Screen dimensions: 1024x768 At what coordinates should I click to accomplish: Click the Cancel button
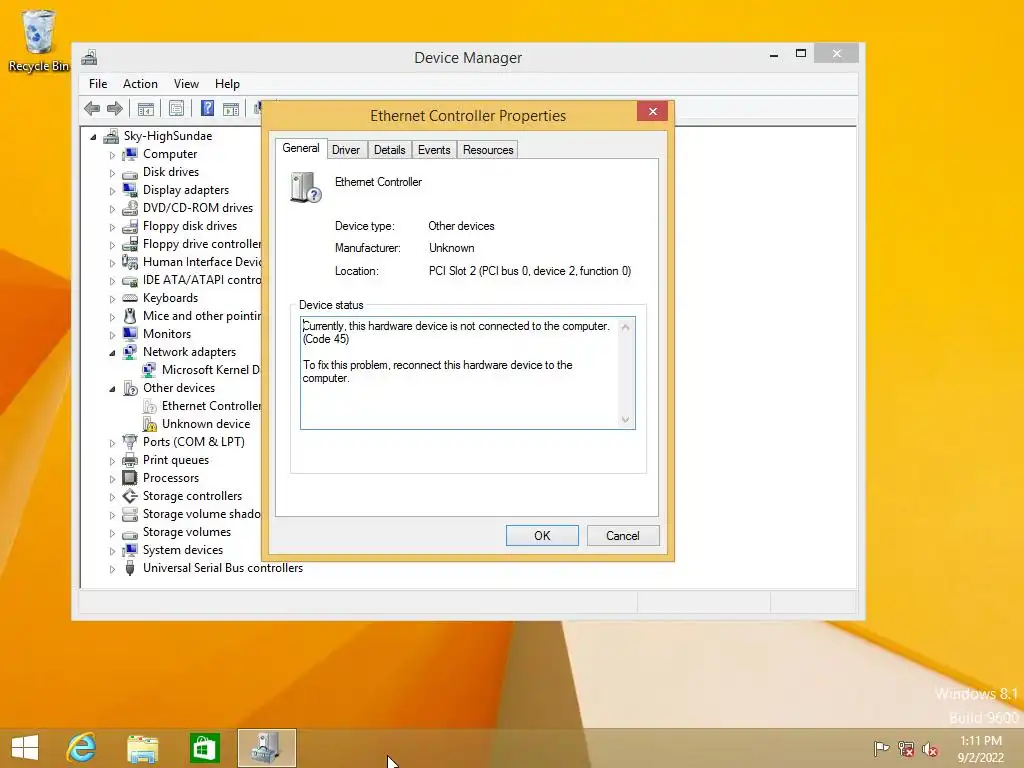point(623,536)
